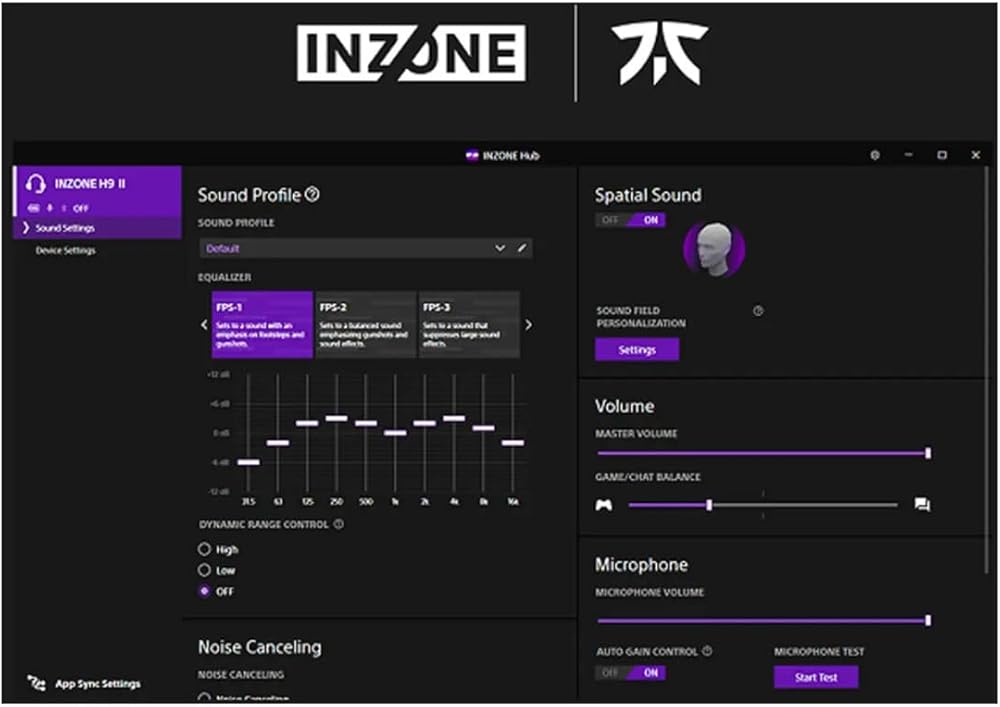Click the Master Volume slider handle
Image resolution: width=1000 pixels, height=707 pixels.
928,453
